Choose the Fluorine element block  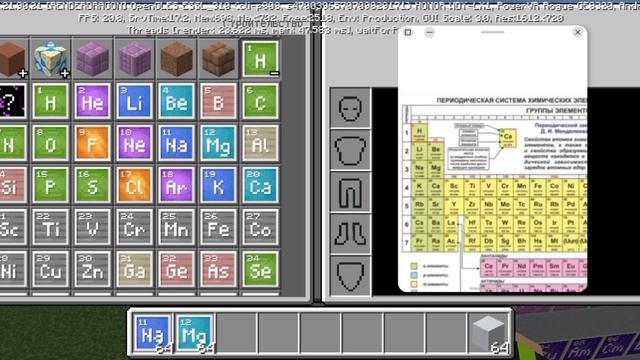pos(92,143)
